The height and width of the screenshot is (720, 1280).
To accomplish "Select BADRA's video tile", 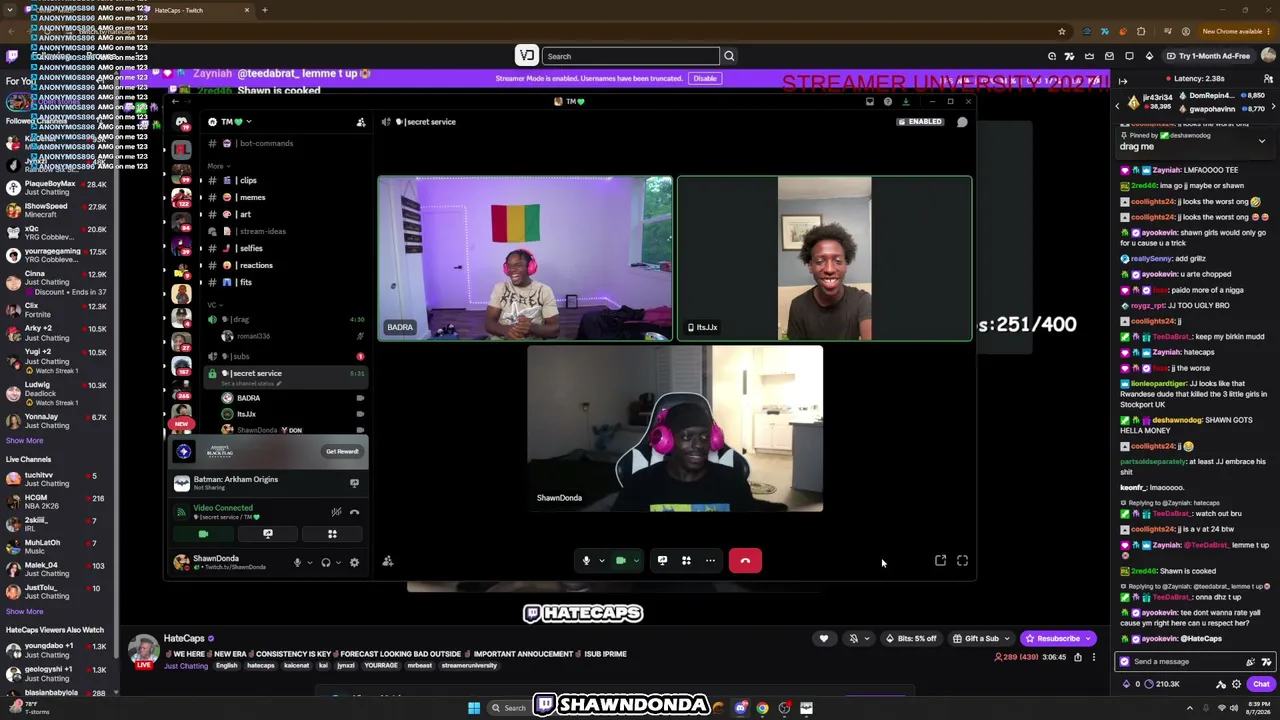I will click(x=525, y=259).
